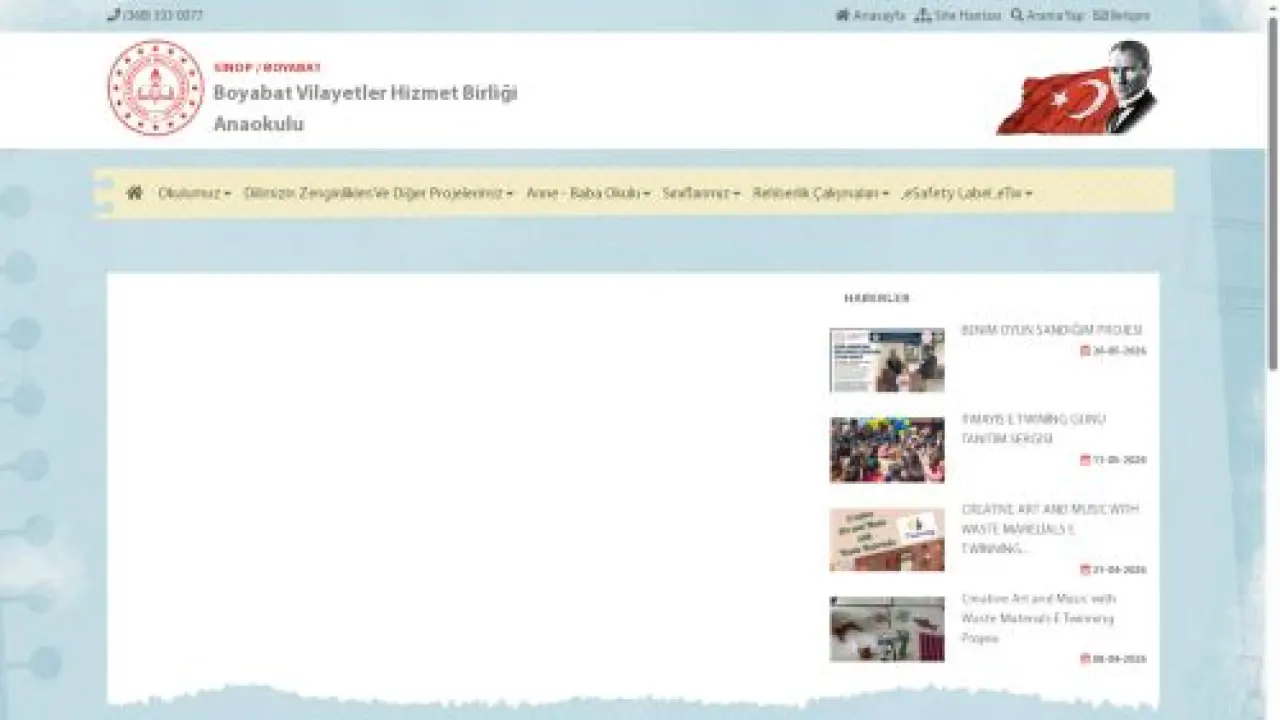
Task: Open the 9 Mayıs eTwinning Günü news thumbnail
Action: click(x=887, y=450)
